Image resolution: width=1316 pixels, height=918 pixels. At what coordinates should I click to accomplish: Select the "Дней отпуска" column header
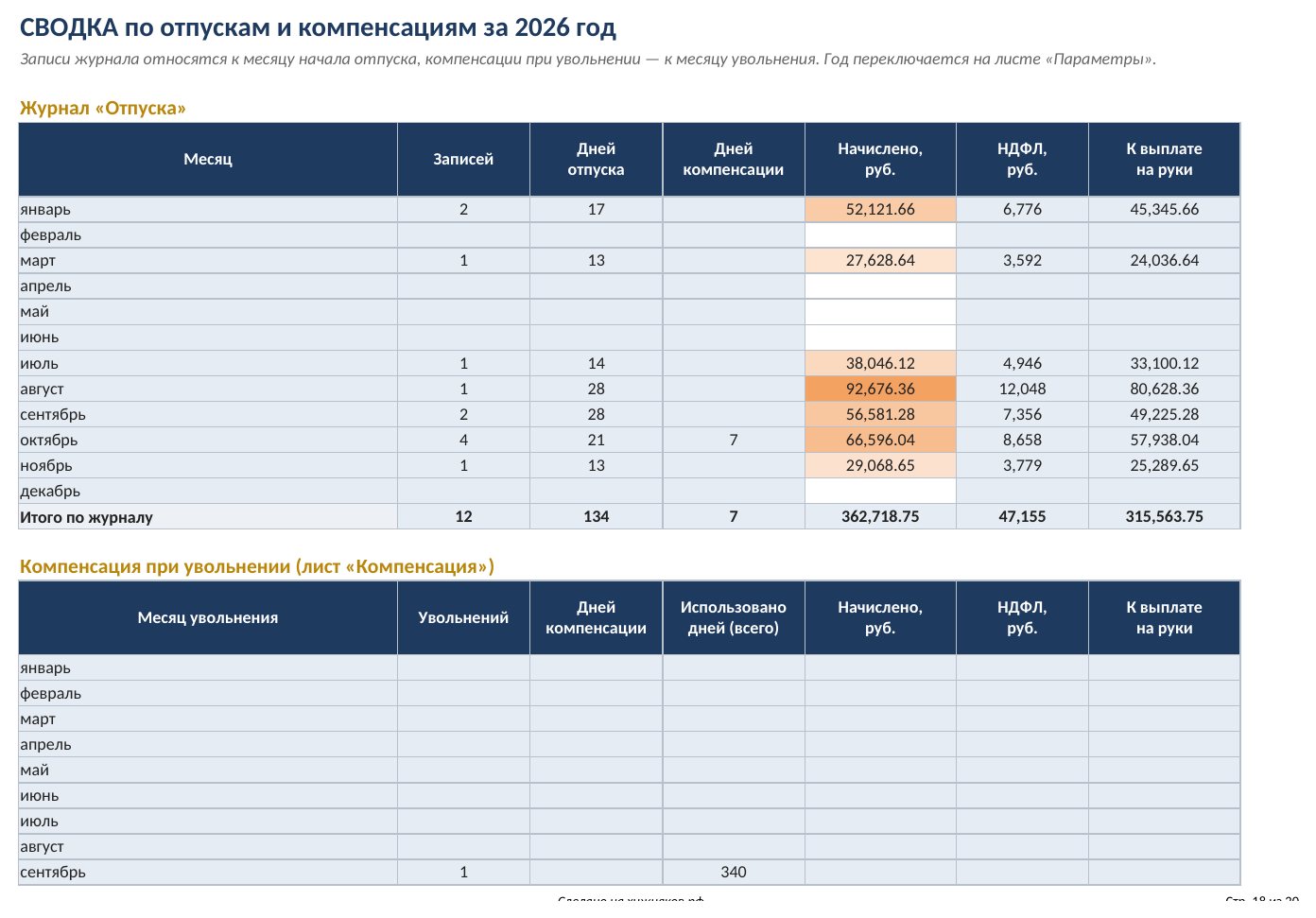click(x=597, y=159)
